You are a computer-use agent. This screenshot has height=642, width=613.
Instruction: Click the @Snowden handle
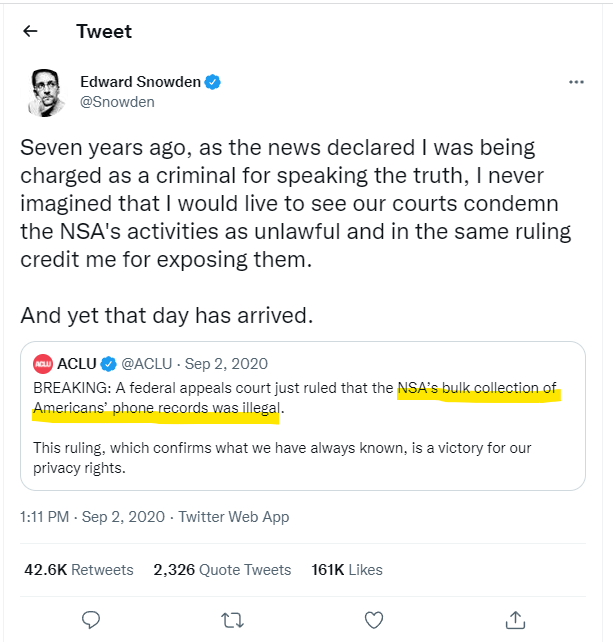coord(117,102)
